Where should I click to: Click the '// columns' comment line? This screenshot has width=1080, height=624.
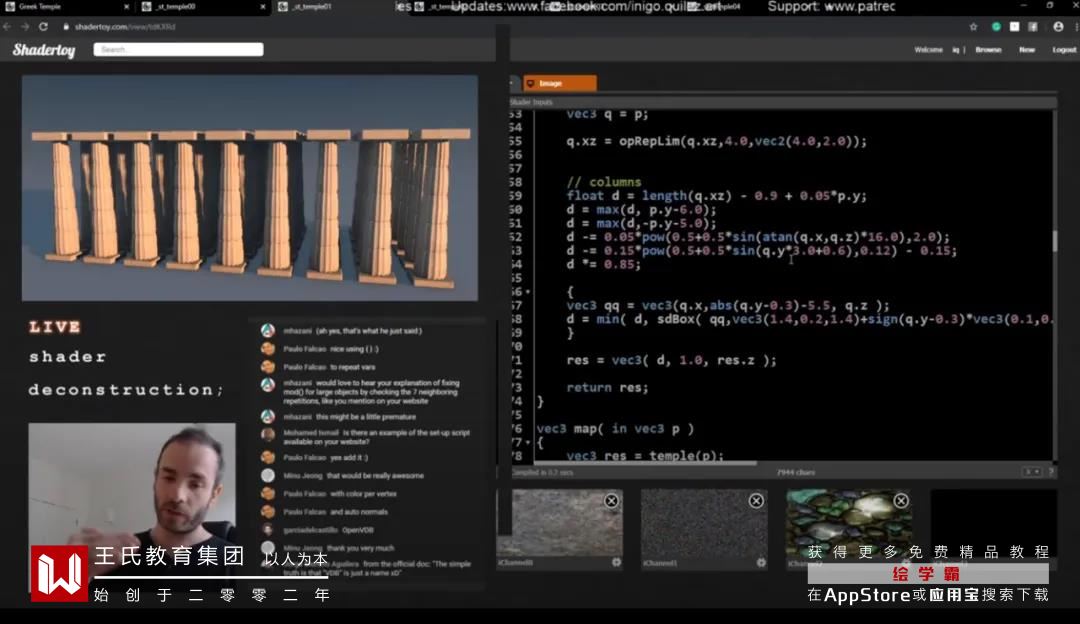pos(603,183)
